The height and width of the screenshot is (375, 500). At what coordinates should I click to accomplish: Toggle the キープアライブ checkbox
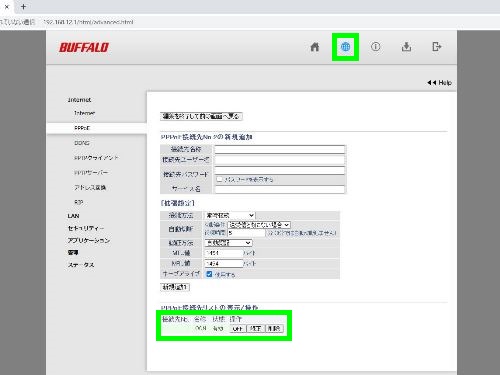click(x=209, y=274)
